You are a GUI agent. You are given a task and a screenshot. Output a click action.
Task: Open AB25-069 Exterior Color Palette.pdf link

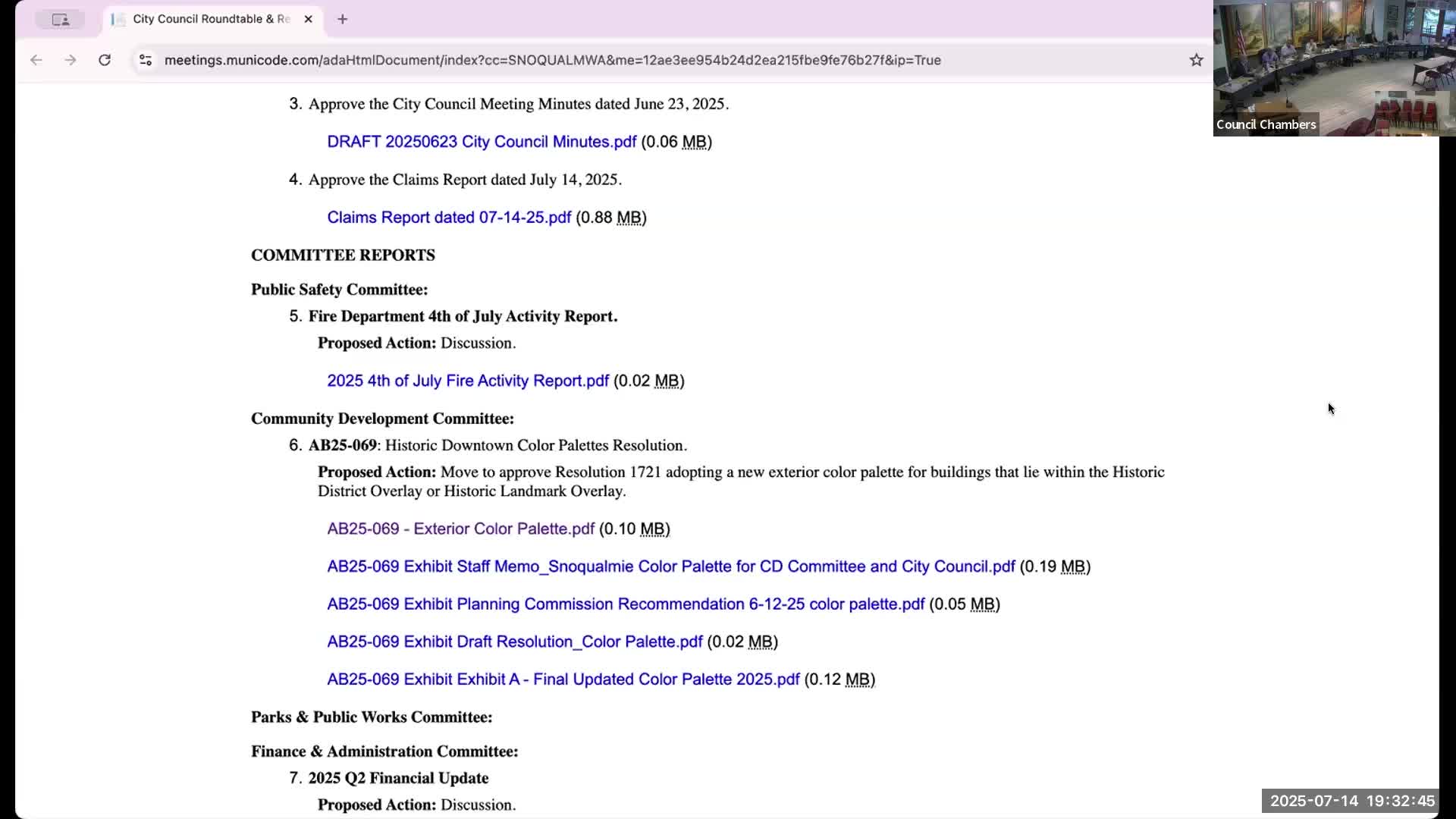pos(460,529)
